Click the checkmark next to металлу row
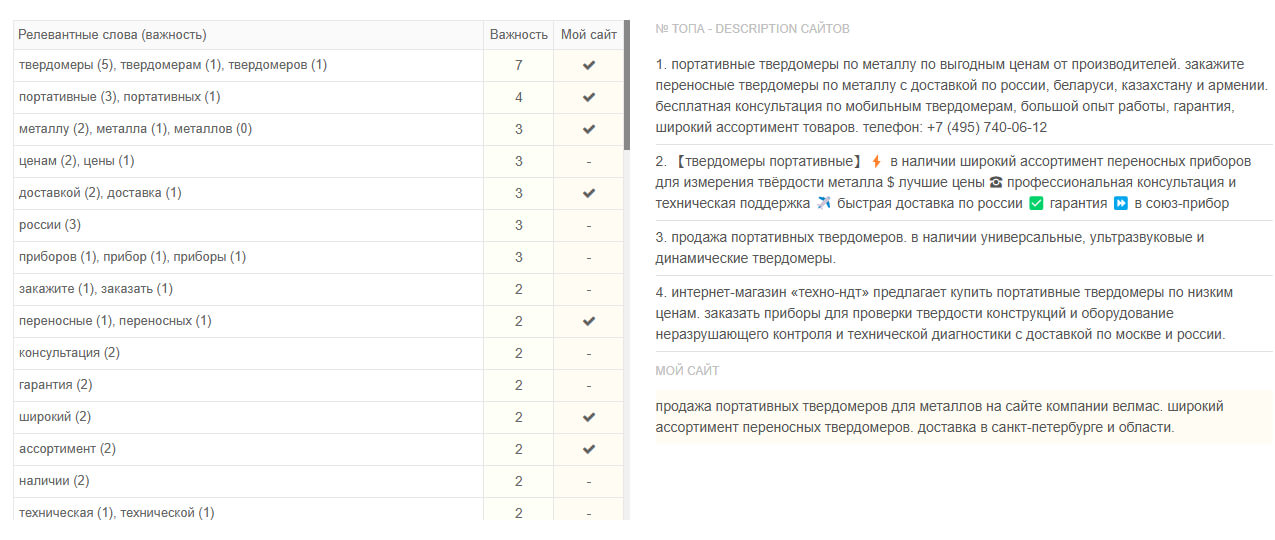The height and width of the screenshot is (540, 1275). coord(589,129)
